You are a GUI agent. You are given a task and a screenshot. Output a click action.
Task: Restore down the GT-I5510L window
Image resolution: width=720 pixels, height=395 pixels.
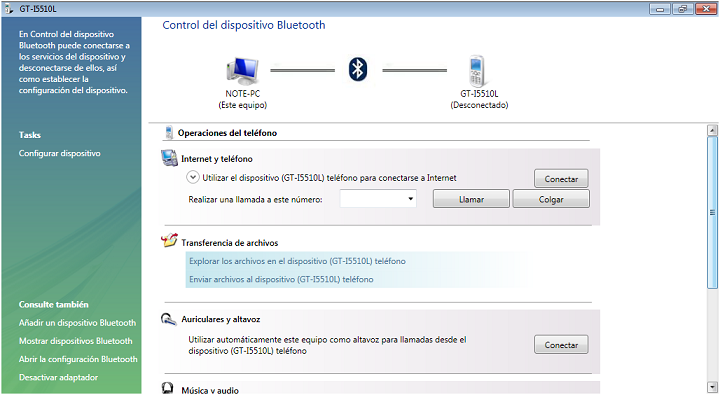tap(683, 9)
